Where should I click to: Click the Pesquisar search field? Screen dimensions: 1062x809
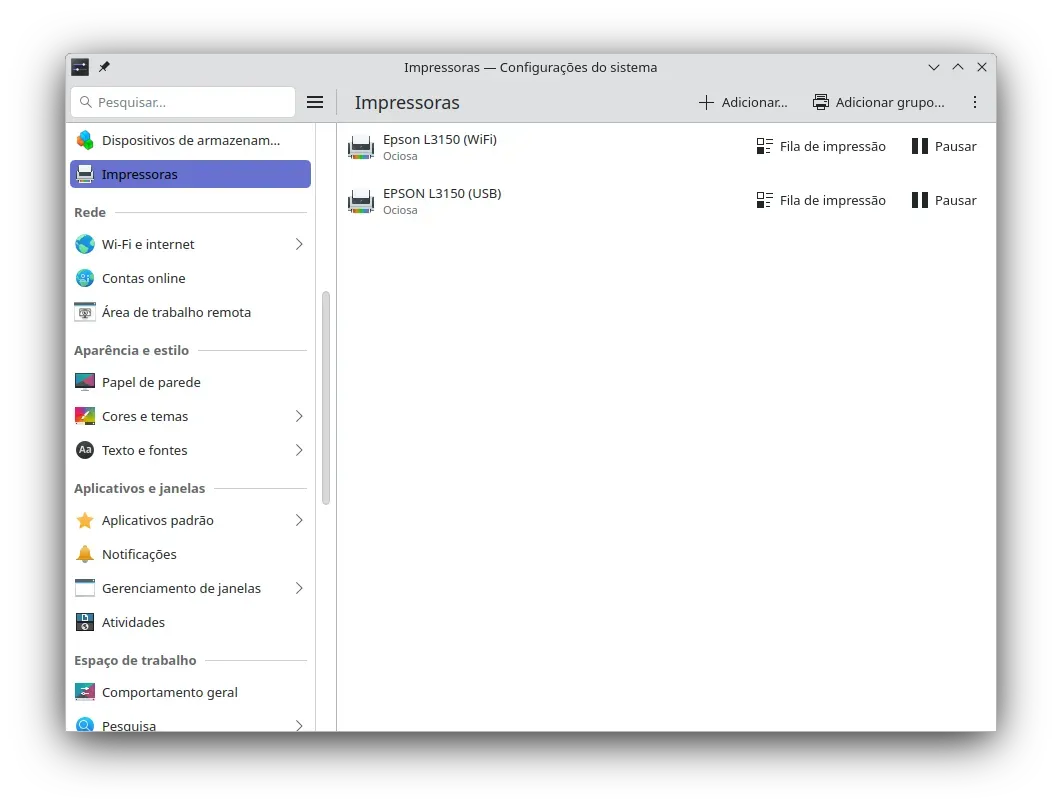pos(183,101)
